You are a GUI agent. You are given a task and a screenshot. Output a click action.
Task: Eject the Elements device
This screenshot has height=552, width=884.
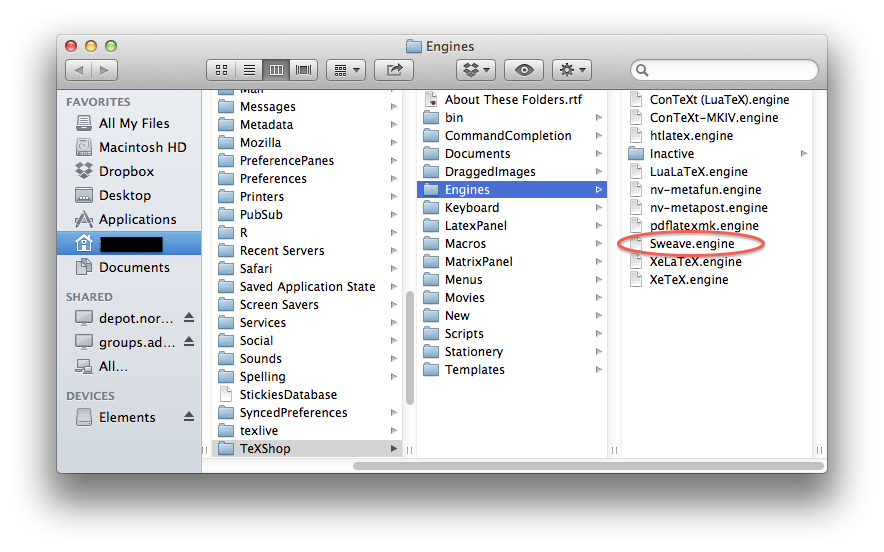(x=189, y=417)
